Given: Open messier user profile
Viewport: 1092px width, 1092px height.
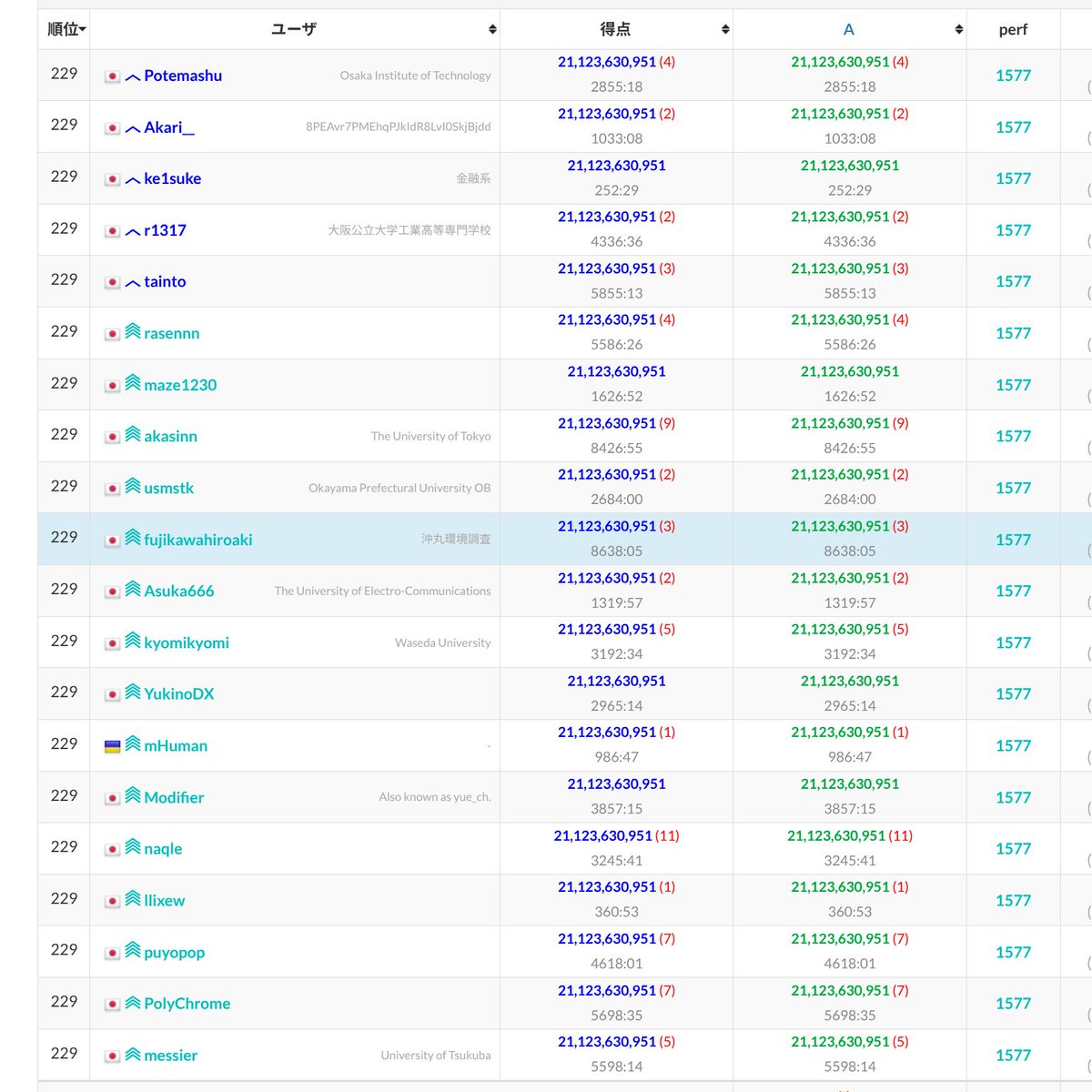Looking at the screenshot, I should point(171,1055).
